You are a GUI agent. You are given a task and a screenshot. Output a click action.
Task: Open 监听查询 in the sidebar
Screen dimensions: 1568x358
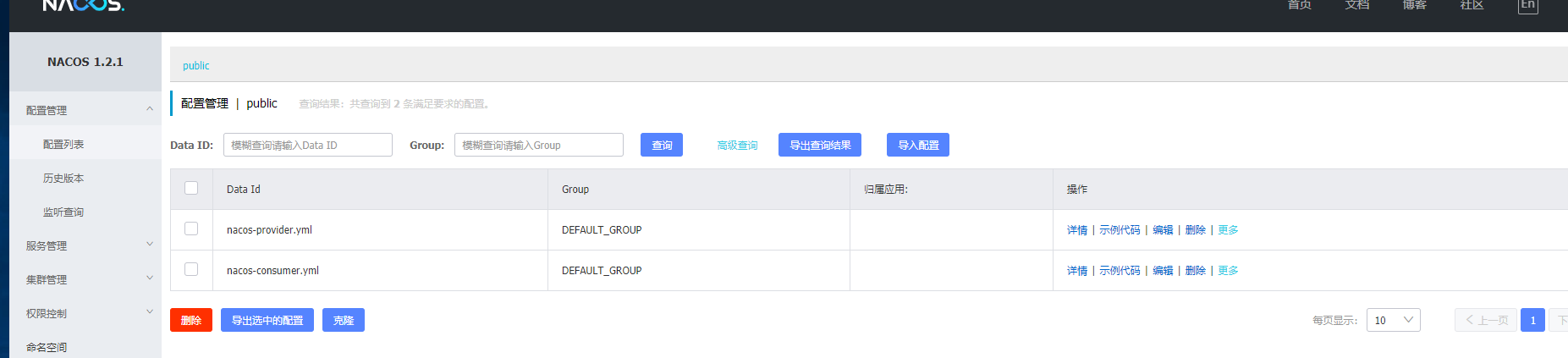(63, 212)
